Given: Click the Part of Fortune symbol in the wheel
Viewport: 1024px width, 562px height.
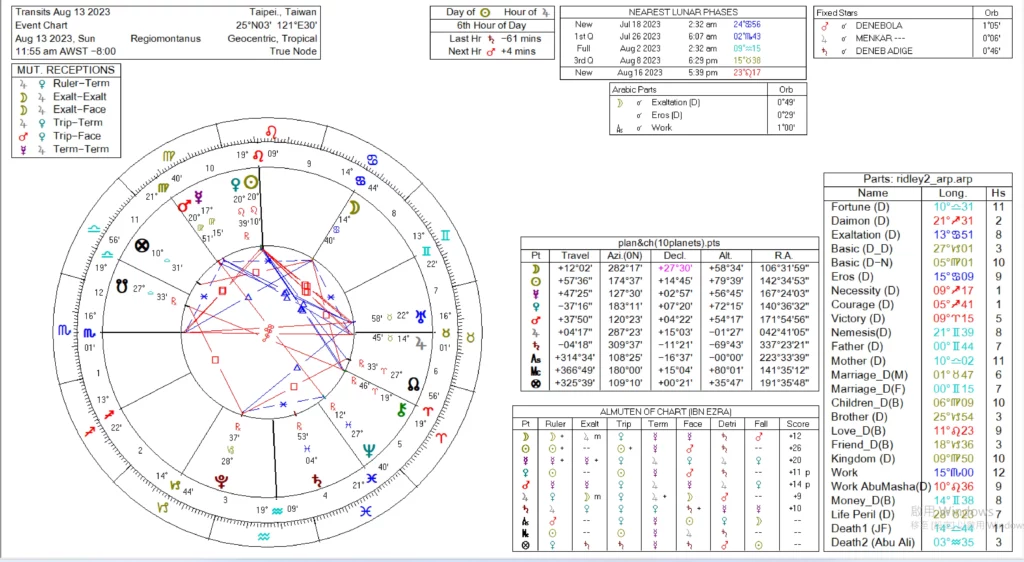Looking at the screenshot, I should [x=143, y=245].
